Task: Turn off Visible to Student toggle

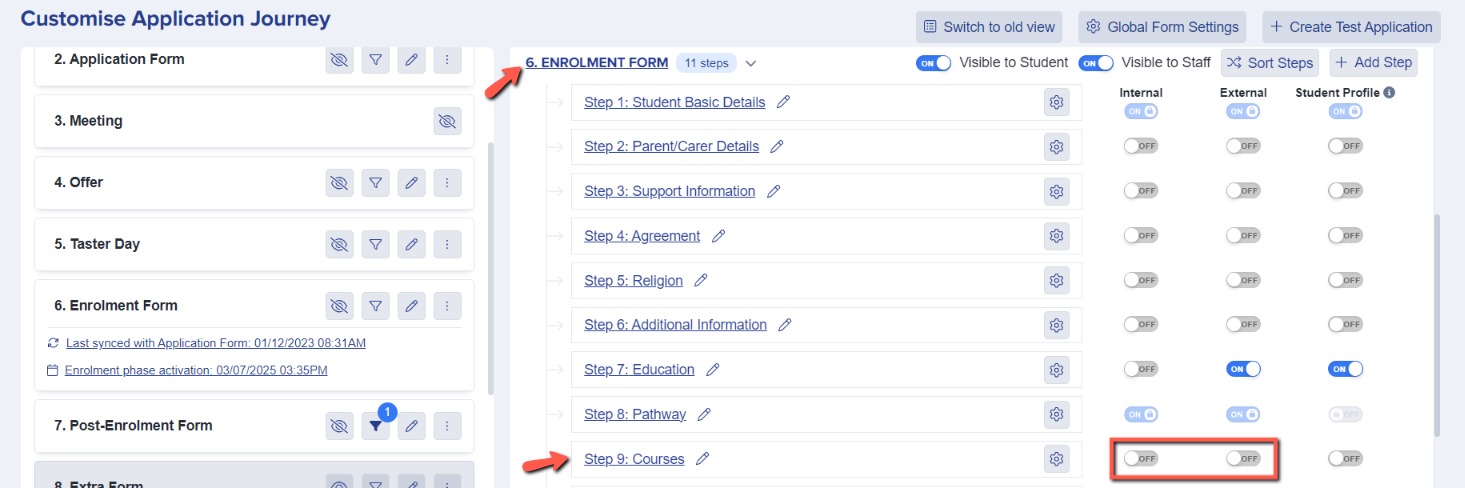Action: [933, 63]
